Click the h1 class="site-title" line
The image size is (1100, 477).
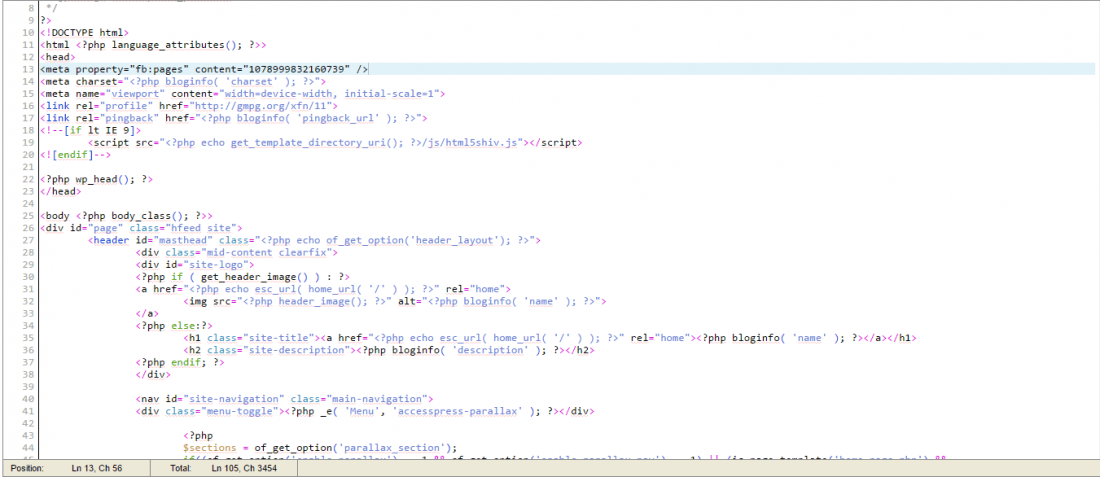[549, 337]
